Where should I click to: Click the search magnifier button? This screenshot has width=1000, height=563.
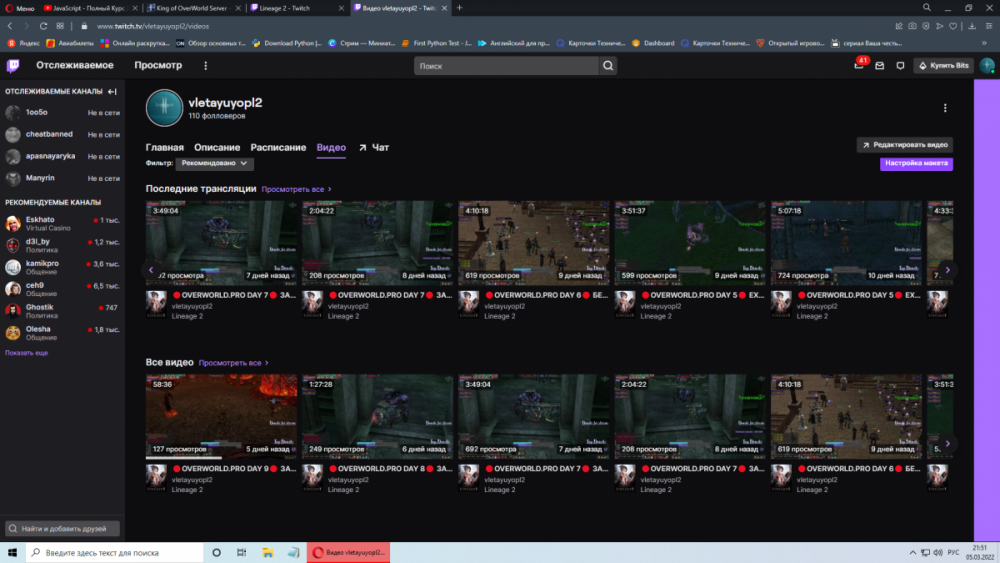point(608,66)
